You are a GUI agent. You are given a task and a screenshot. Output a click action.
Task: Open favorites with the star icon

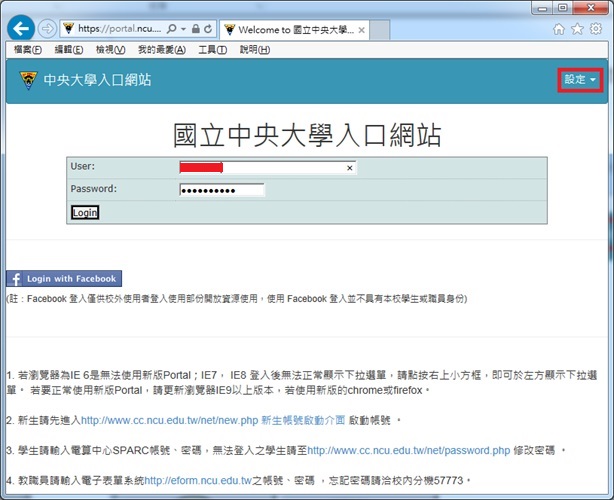click(577, 29)
